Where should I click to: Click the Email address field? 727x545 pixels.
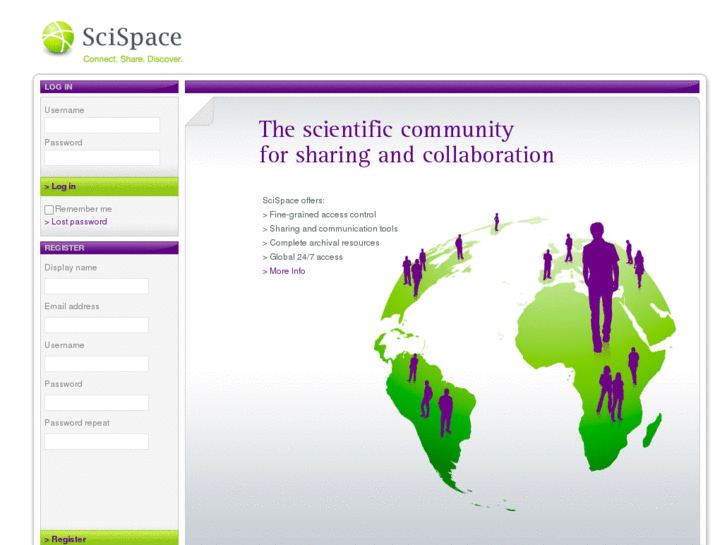[96, 325]
